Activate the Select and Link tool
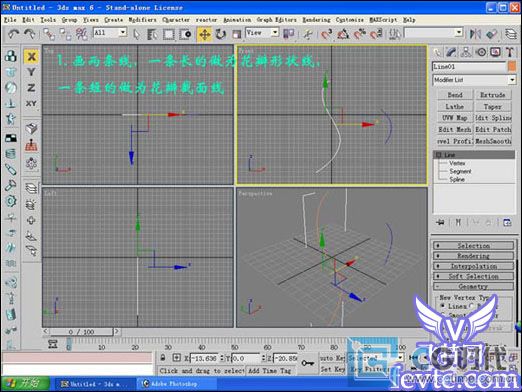The height and width of the screenshot is (392, 522). [x=49, y=34]
